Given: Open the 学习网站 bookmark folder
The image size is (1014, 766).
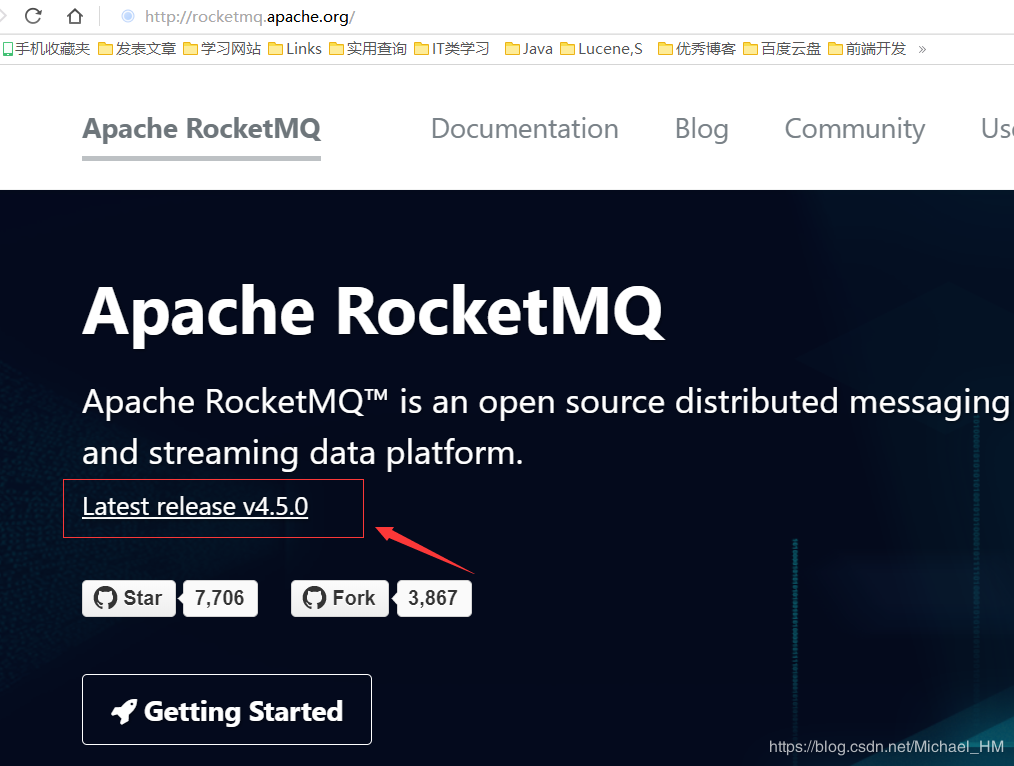Looking at the screenshot, I should pyautogui.click(x=222, y=49).
